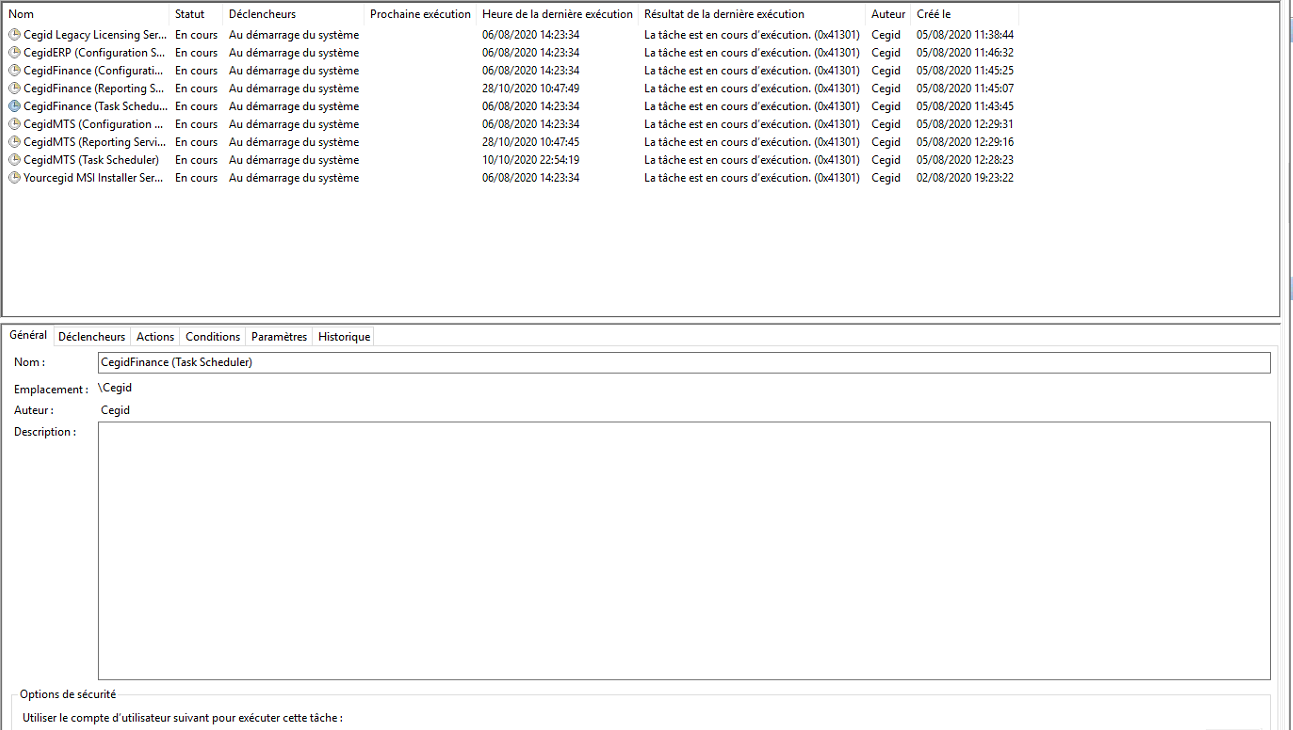Click inside the empty Description text box
This screenshot has height=730, width=1293.
pos(684,551)
